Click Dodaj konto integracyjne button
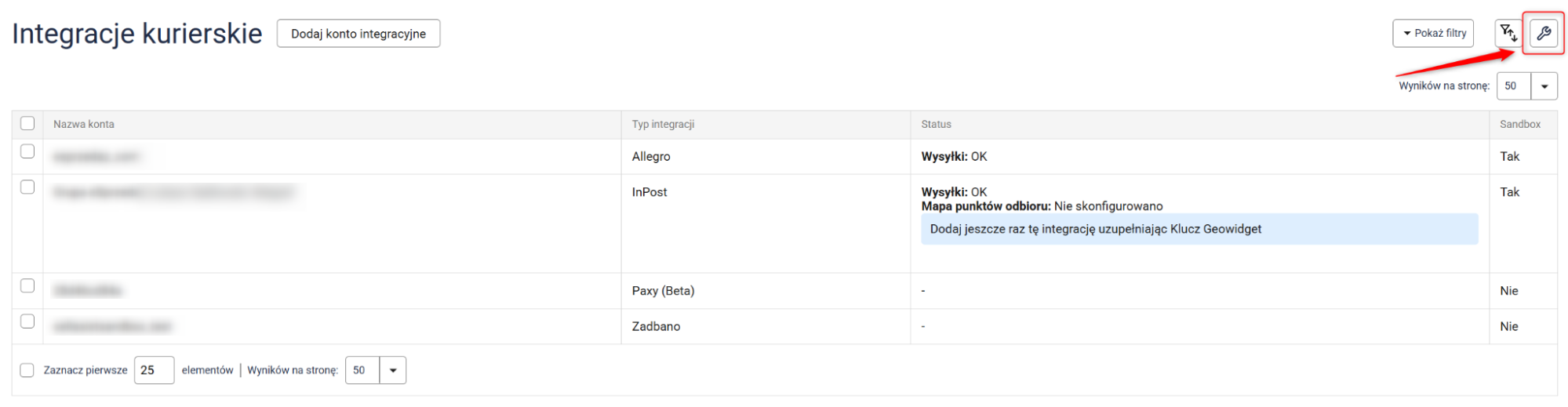The image size is (1568, 407). point(358,34)
